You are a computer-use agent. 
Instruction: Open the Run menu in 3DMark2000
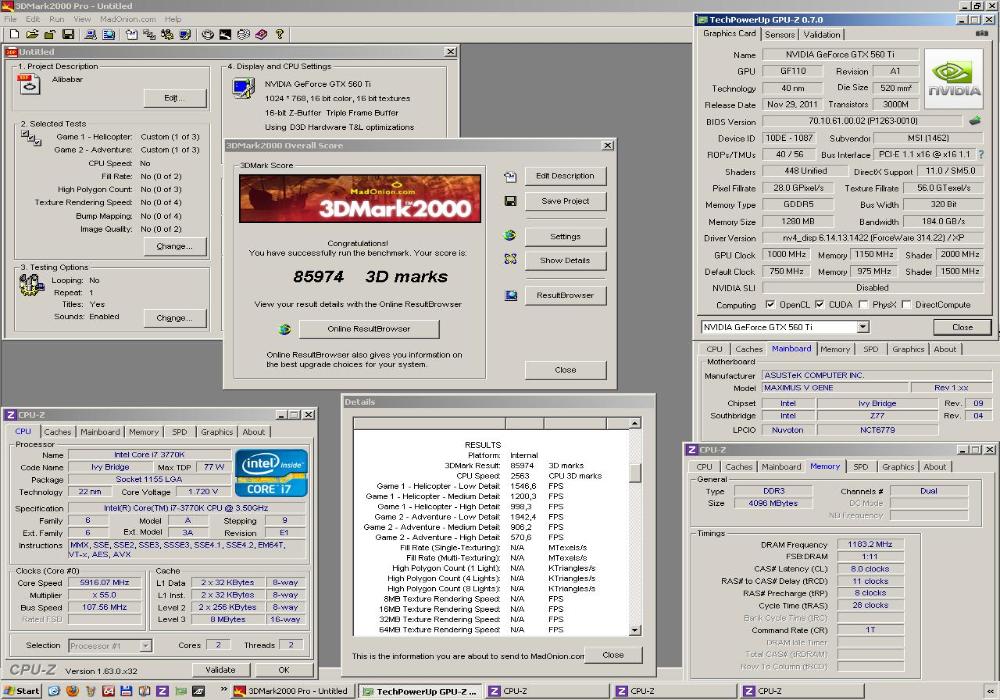coord(57,19)
